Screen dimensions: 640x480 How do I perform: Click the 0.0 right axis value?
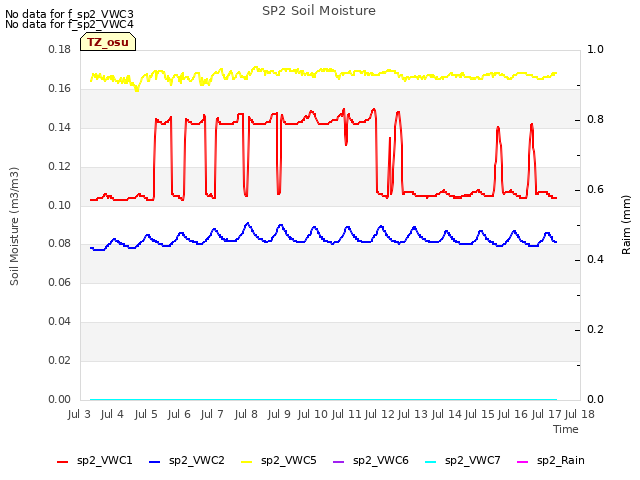[x=595, y=399]
